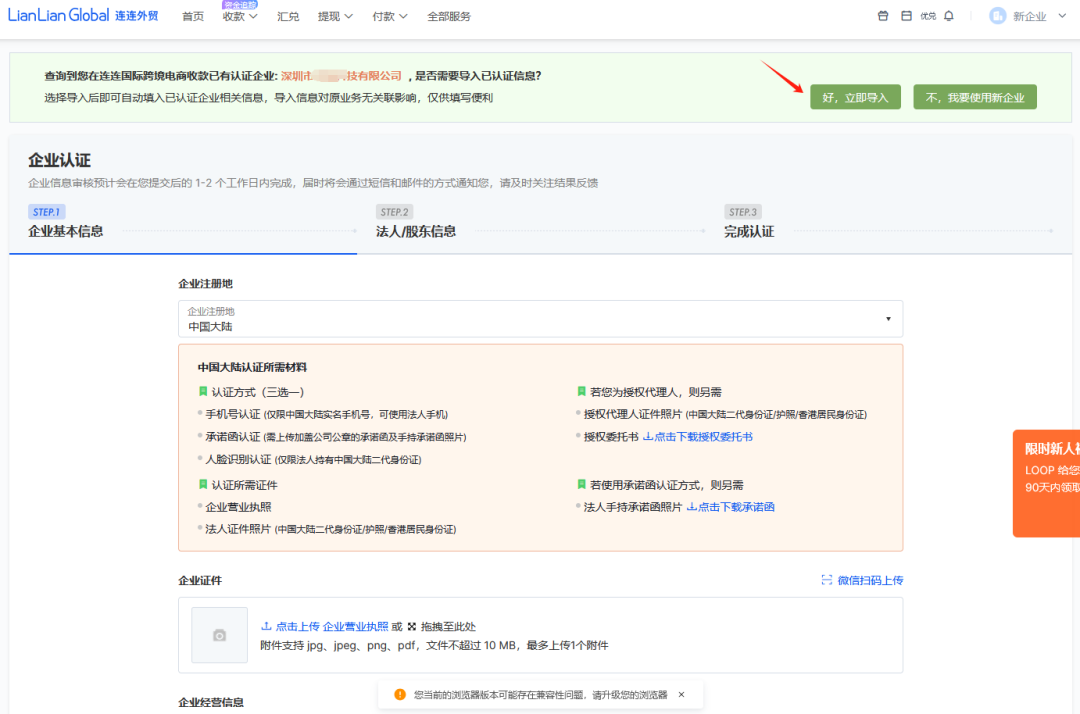Viewport: 1080px width, 714px height.
Task: Click the 新企业 account avatar icon
Action: pos(997,16)
